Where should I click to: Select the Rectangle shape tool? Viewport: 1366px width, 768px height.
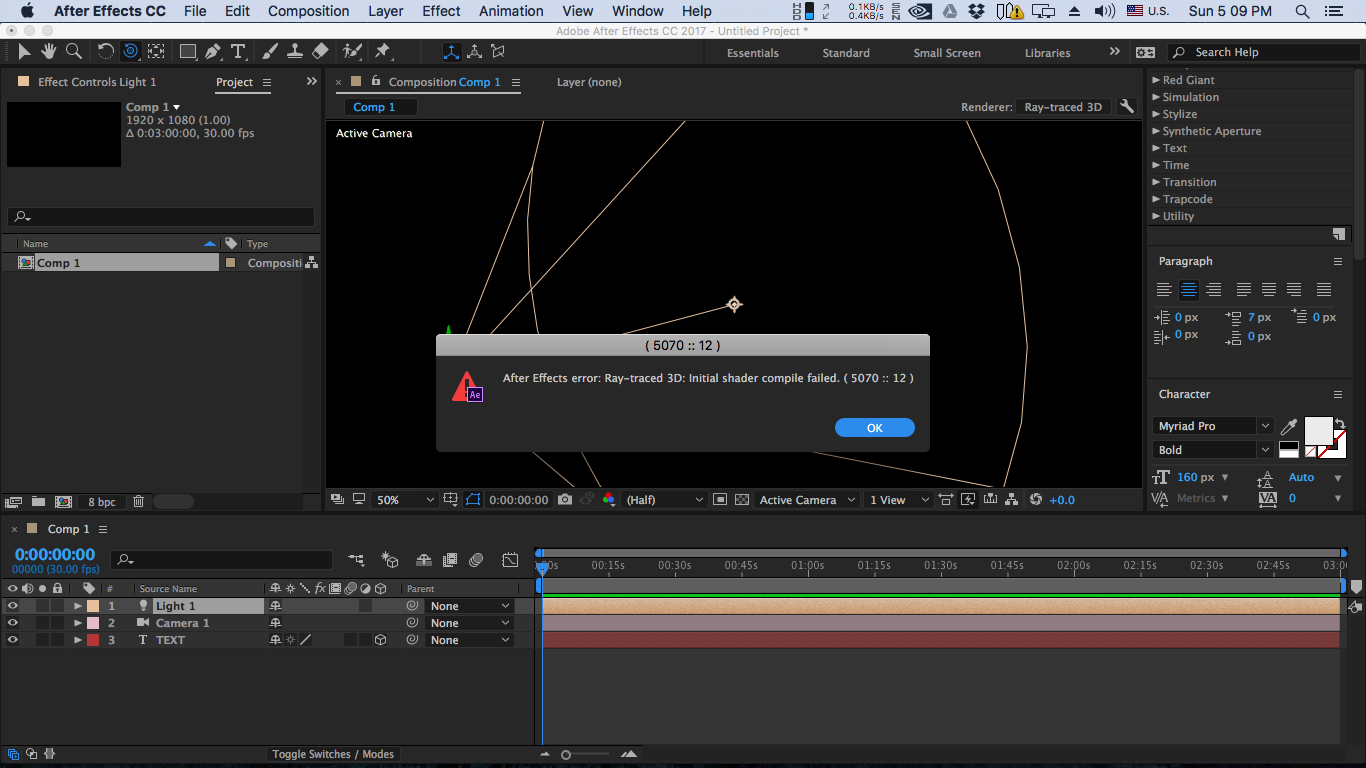tap(188, 51)
